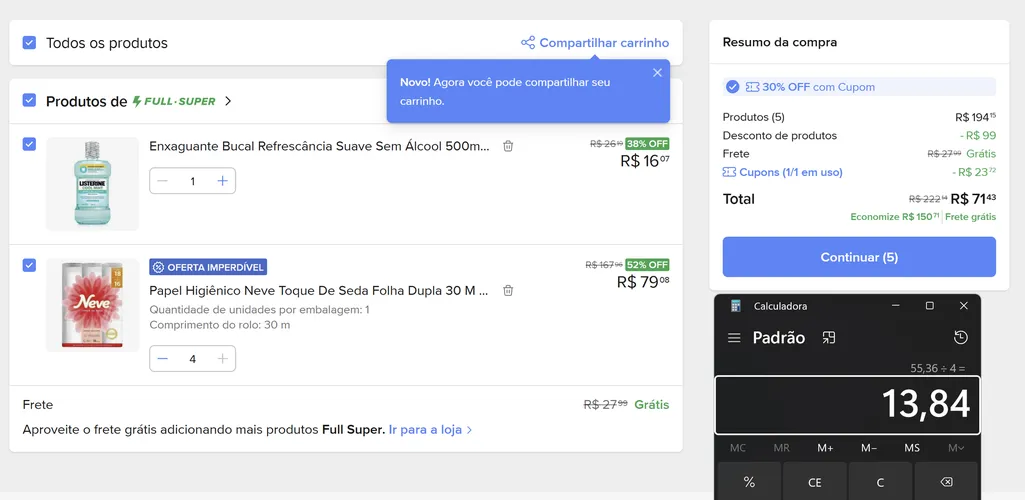This screenshot has width=1025, height=500.
Task: Click the backspace key in Calculator
Action: (946, 482)
